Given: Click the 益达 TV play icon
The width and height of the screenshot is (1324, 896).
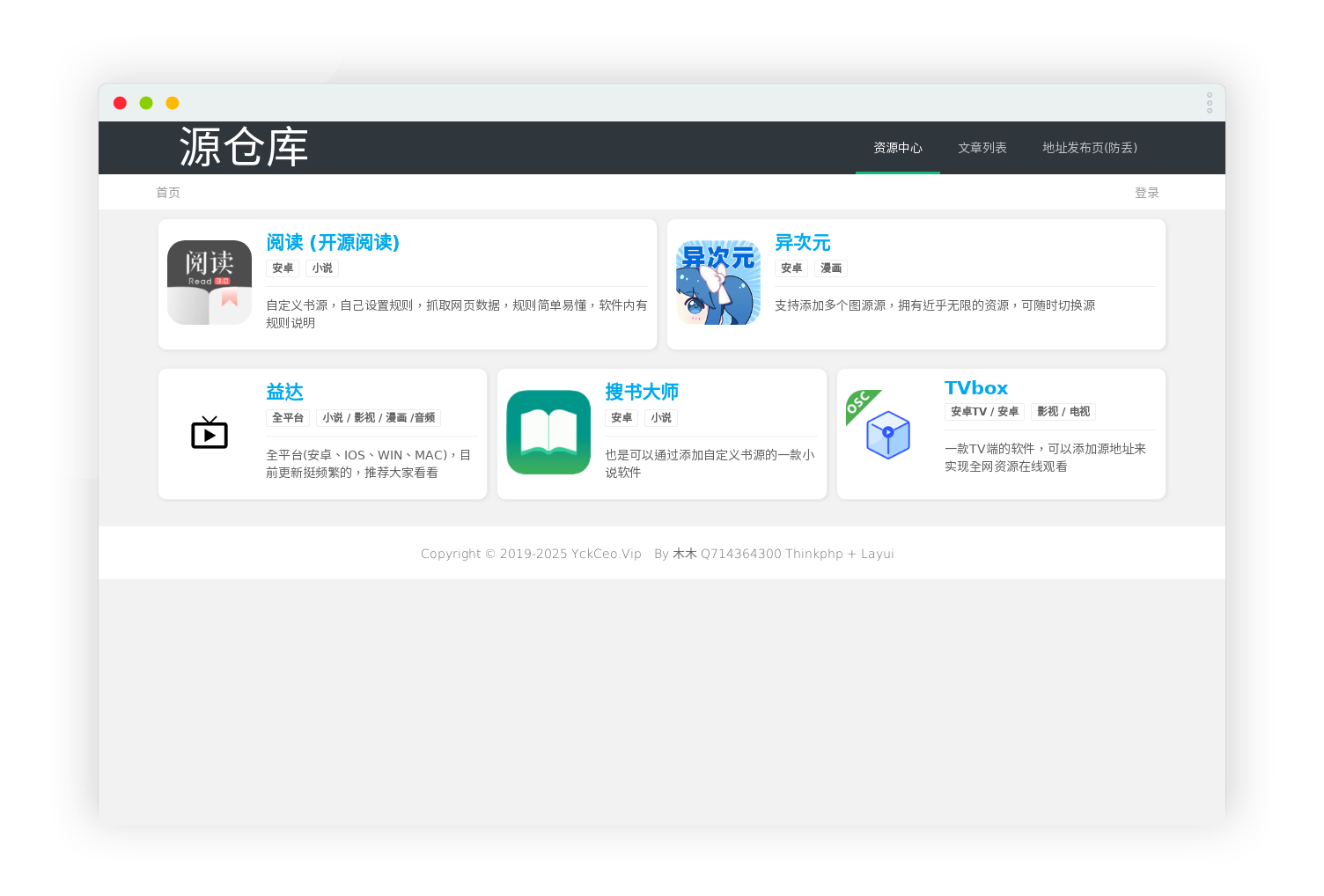Looking at the screenshot, I should (x=210, y=433).
